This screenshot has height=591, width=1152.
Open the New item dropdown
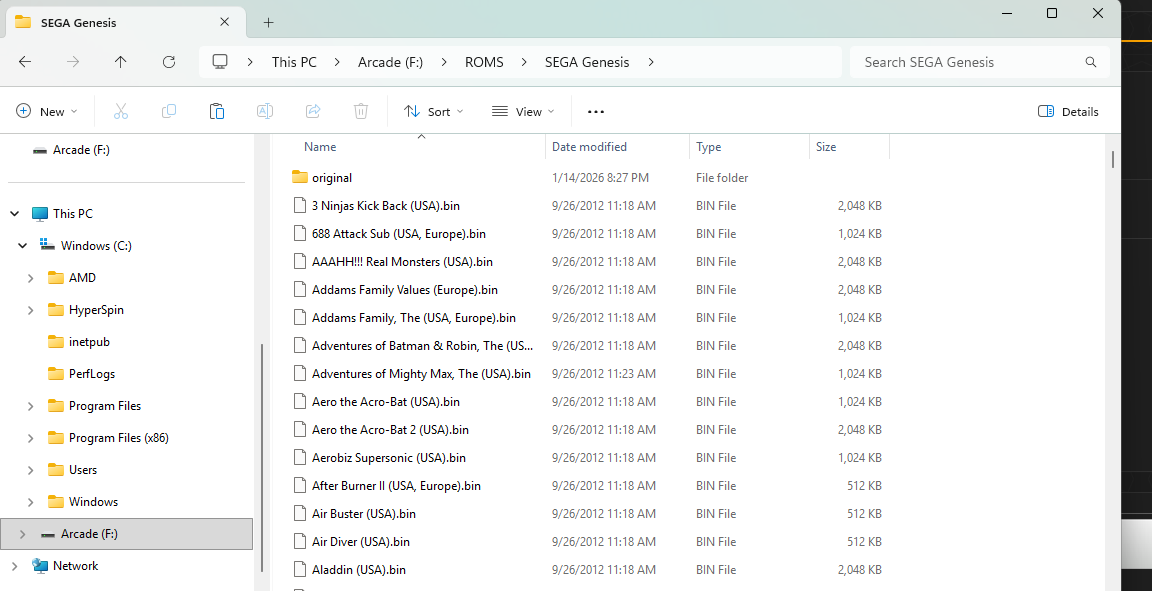click(46, 112)
